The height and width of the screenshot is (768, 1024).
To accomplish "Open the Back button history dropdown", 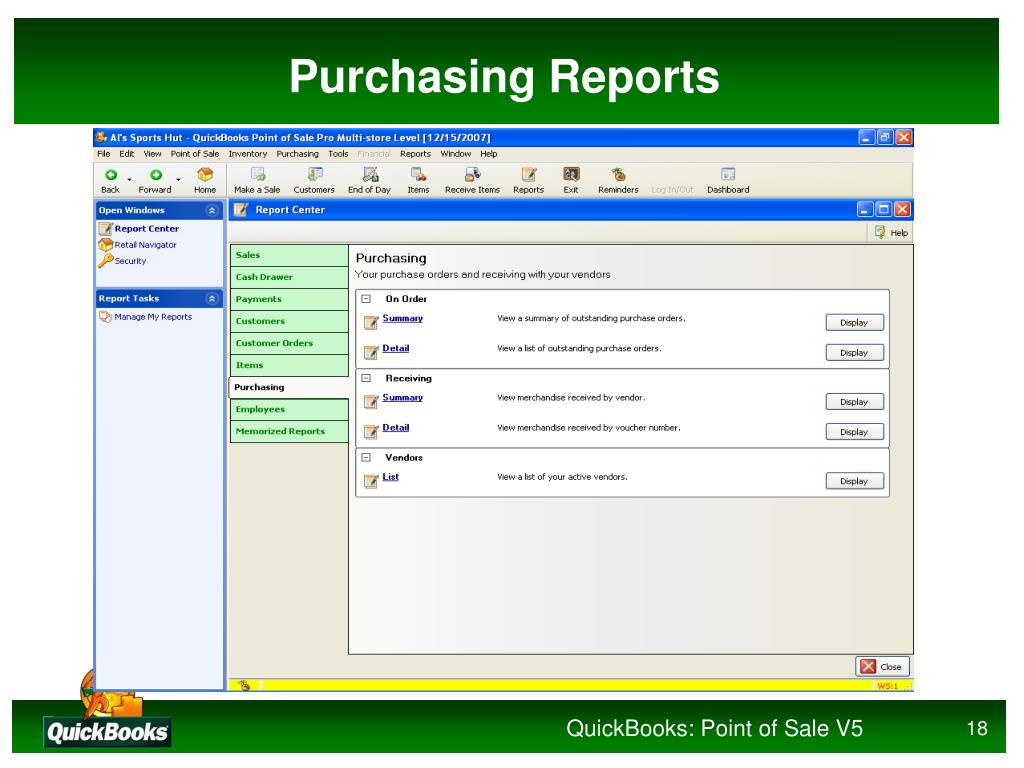I will point(129,179).
